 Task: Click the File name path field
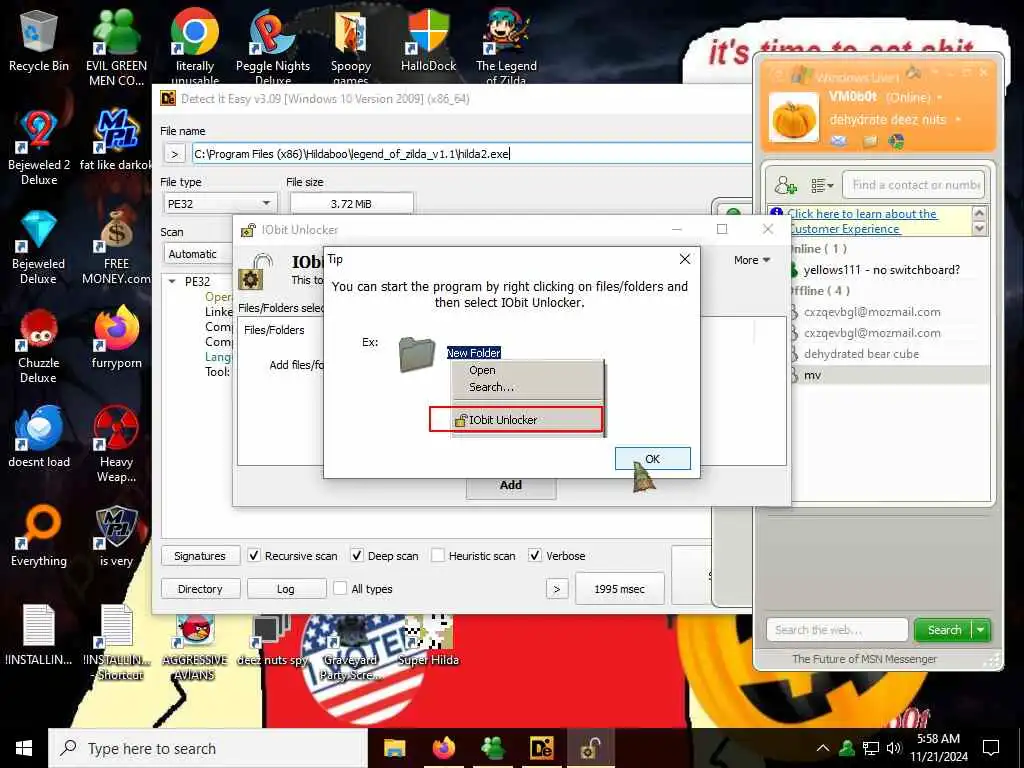[472, 154]
